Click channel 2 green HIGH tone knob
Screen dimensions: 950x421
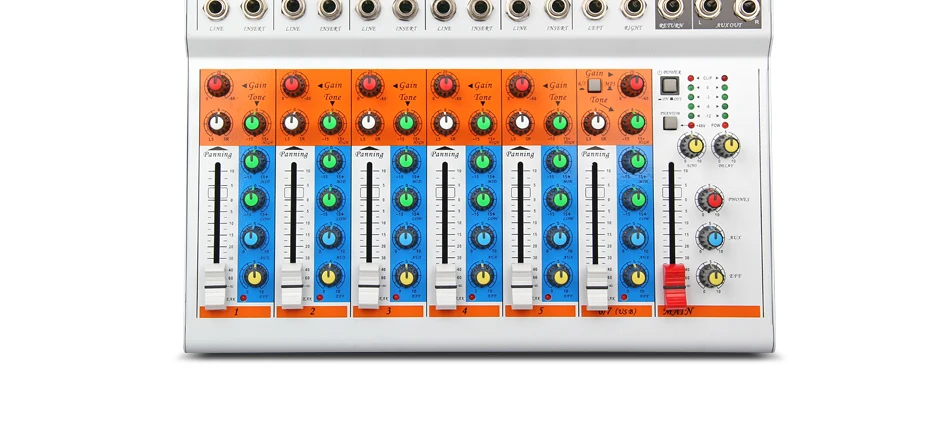331,124
